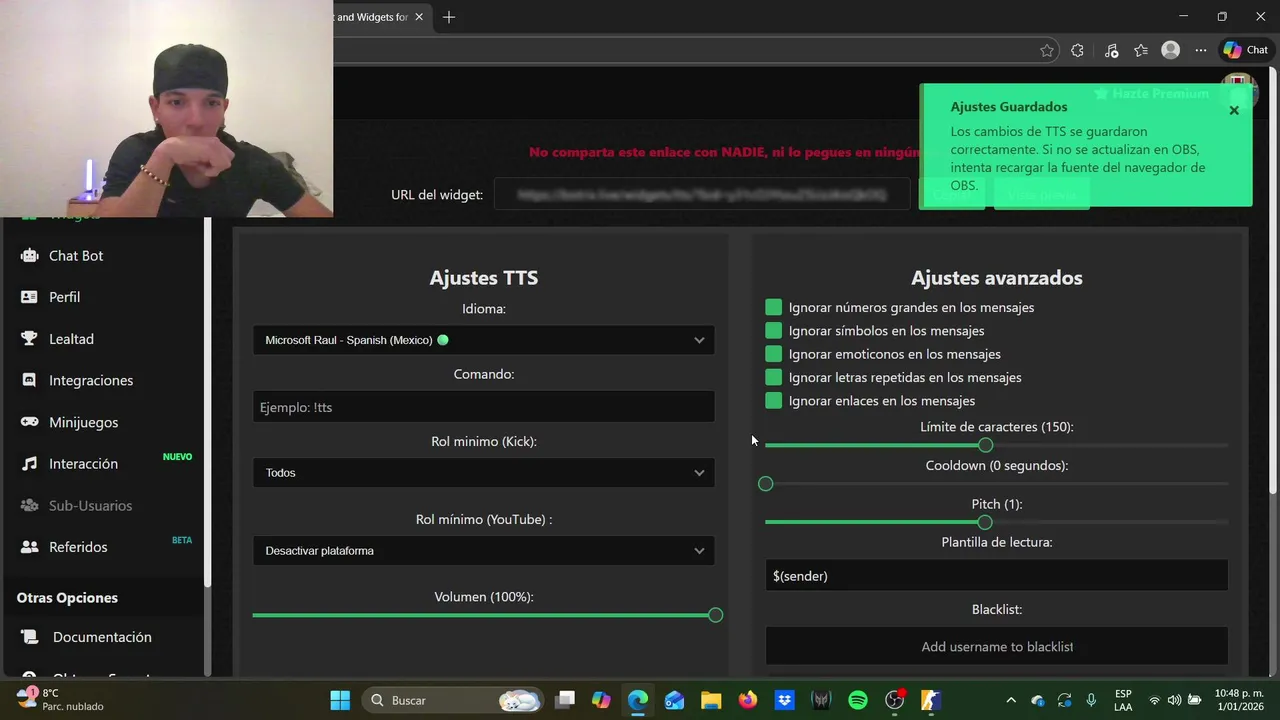The height and width of the screenshot is (720, 1280).
Task: Open Rol mínimo (YouTube) dropdown
Action: 484,550
